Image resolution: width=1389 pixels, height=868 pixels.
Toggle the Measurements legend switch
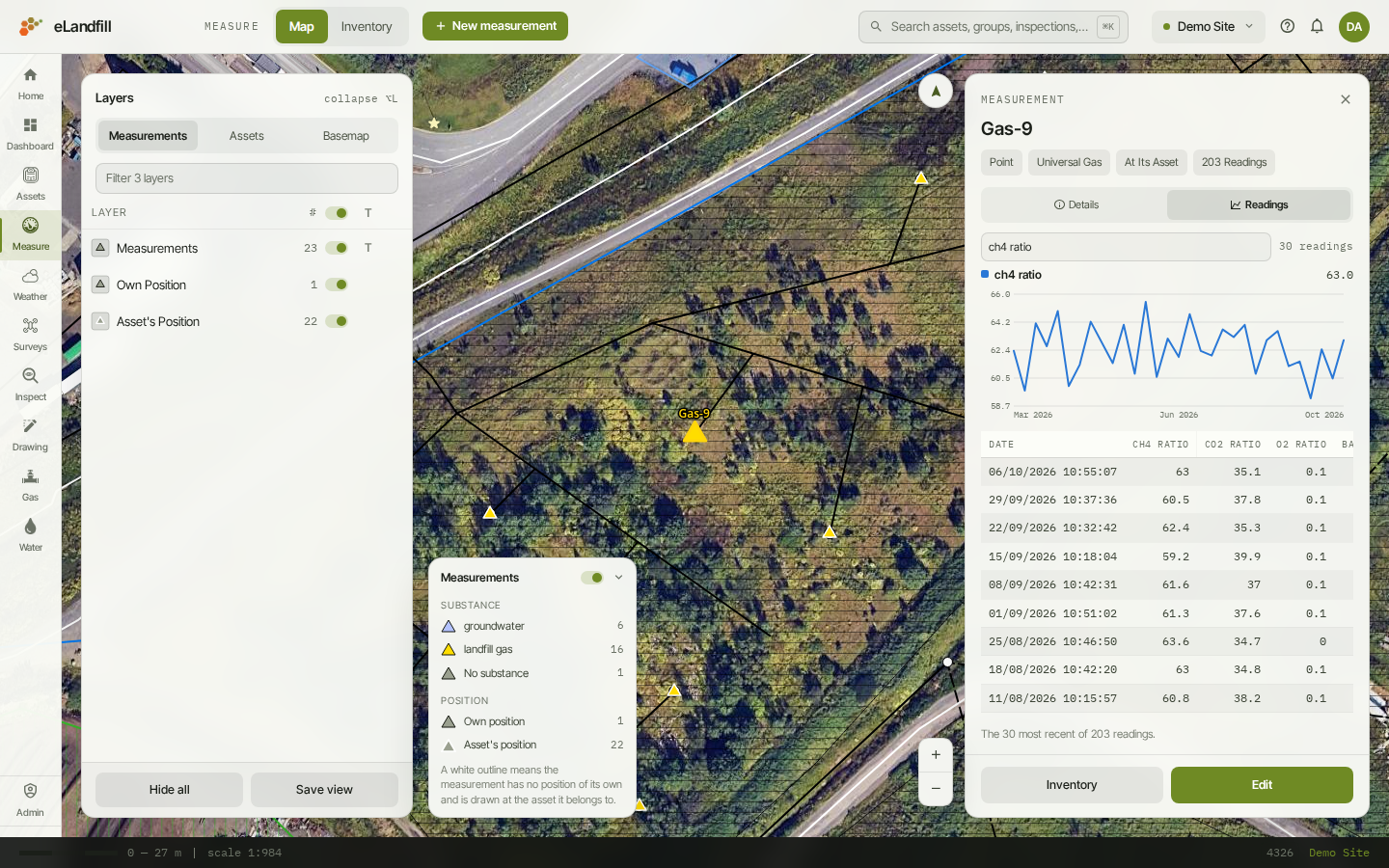pyautogui.click(x=592, y=578)
